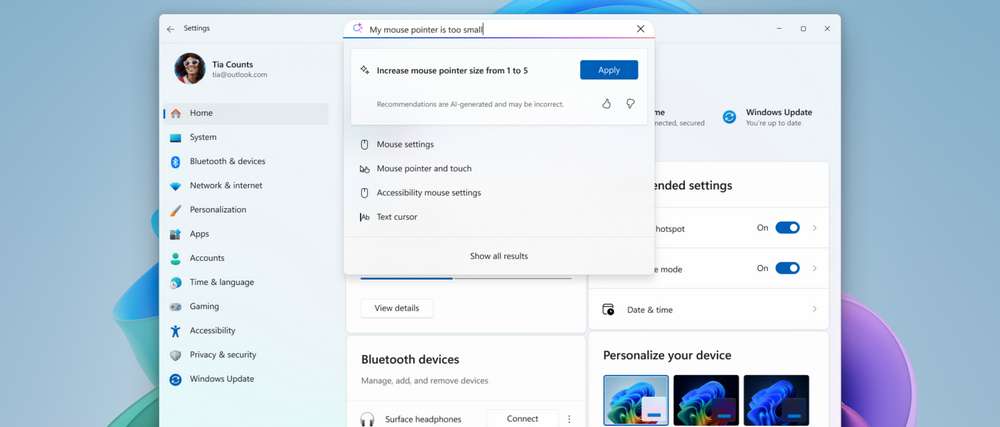This screenshot has height=427, width=1000.
Task: Click the pointer icon beside Mouse pointer and touch
Action: point(364,169)
